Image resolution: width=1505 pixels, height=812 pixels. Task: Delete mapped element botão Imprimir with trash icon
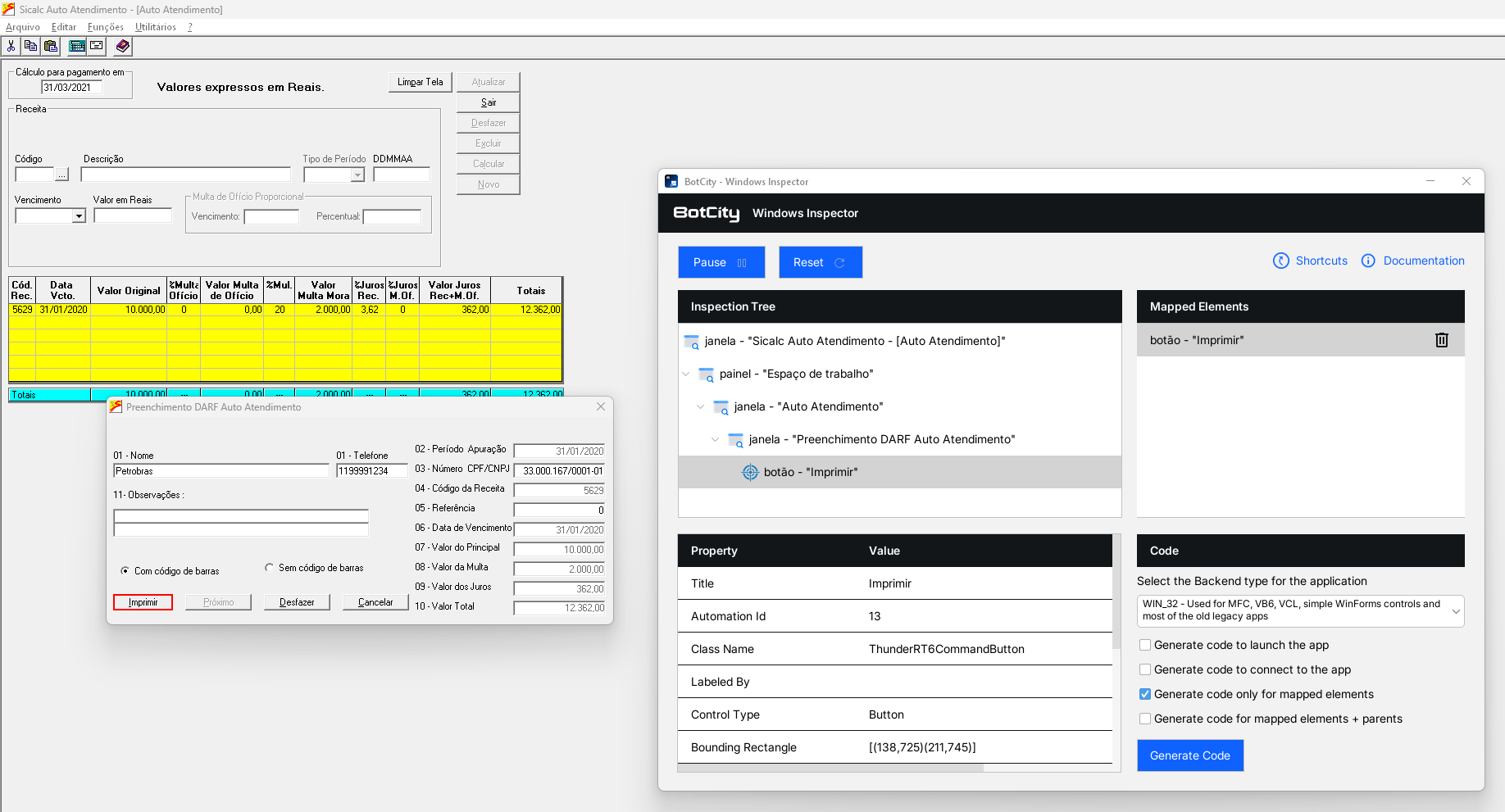(1441, 340)
